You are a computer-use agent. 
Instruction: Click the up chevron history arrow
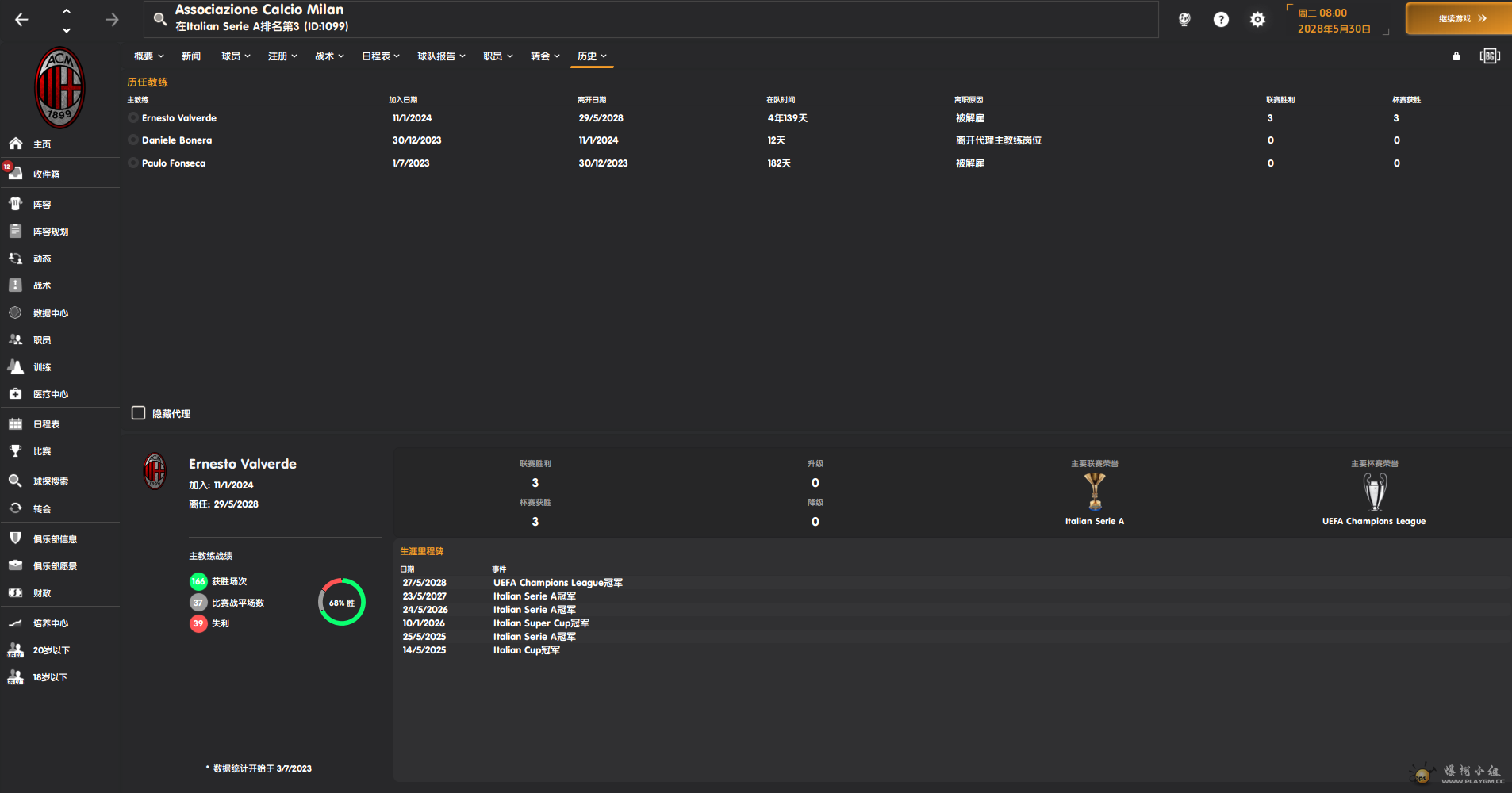pyautogui.click(x=67, y=11)
